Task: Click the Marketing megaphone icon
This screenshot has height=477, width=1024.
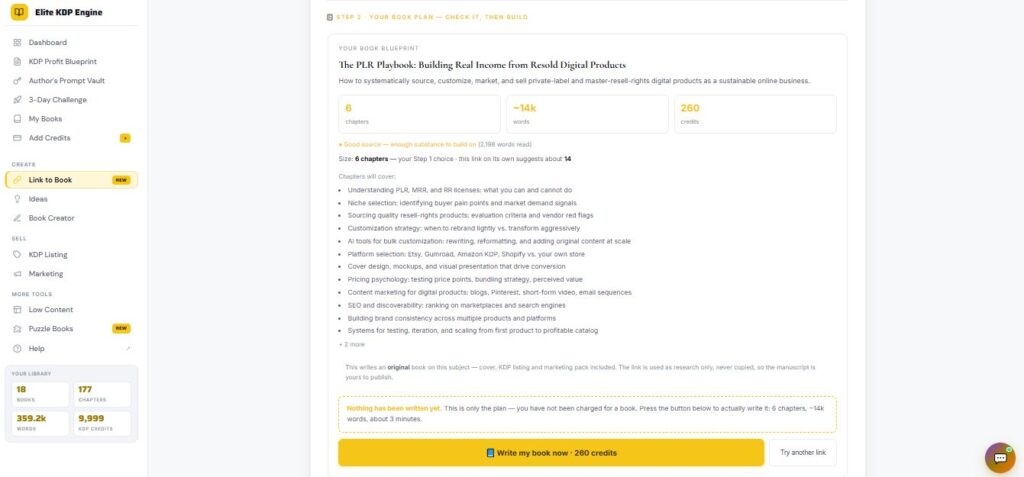Action: coord(17,274)
